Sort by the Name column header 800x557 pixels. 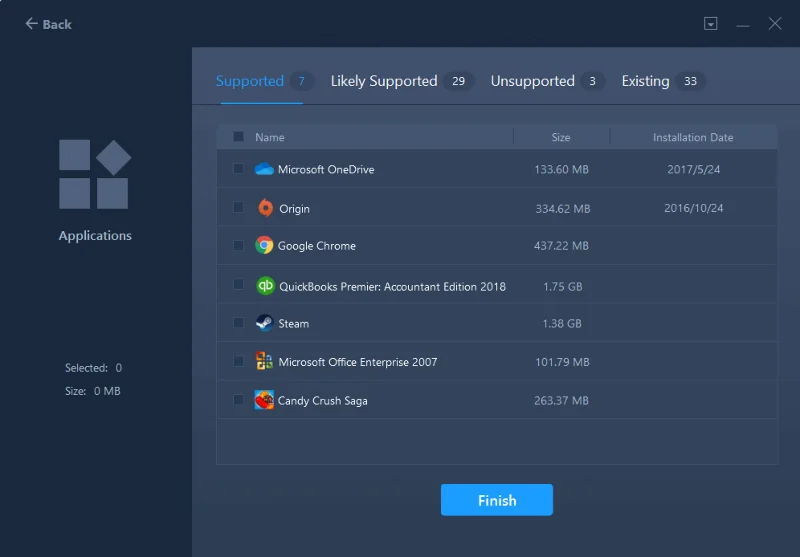[x=269, y=137]
